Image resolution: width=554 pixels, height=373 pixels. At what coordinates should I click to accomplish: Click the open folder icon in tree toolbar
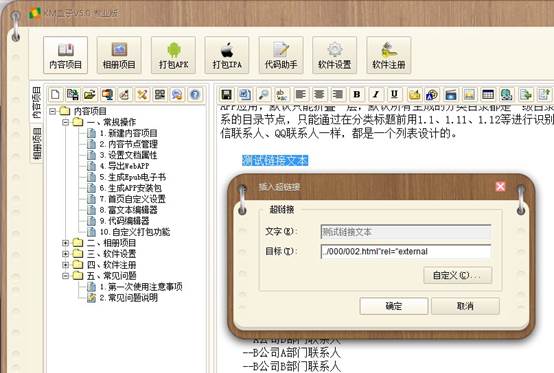tap(90, 95)
